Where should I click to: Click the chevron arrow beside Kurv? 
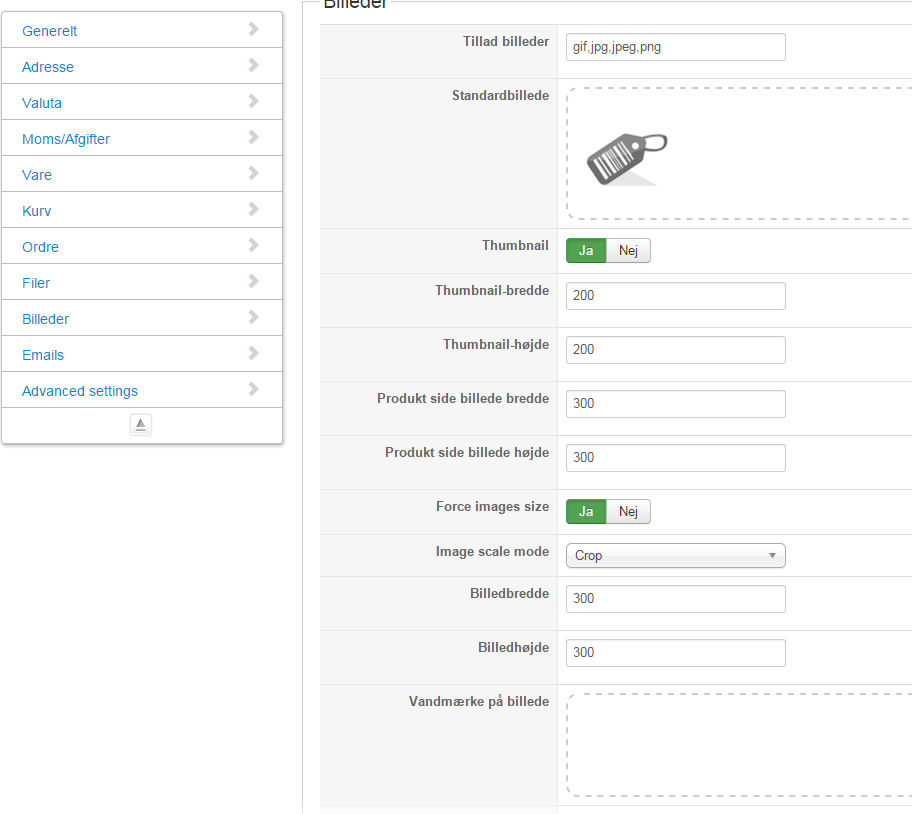(x=253, y=210)
